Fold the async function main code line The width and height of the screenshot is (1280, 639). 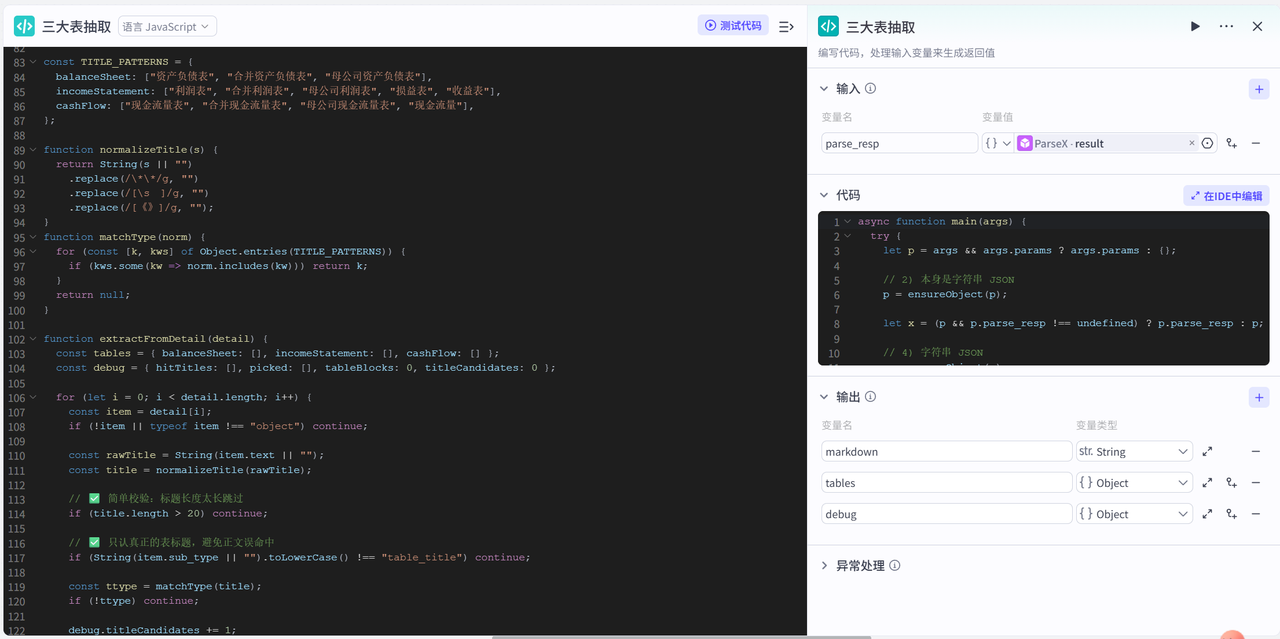848,222
